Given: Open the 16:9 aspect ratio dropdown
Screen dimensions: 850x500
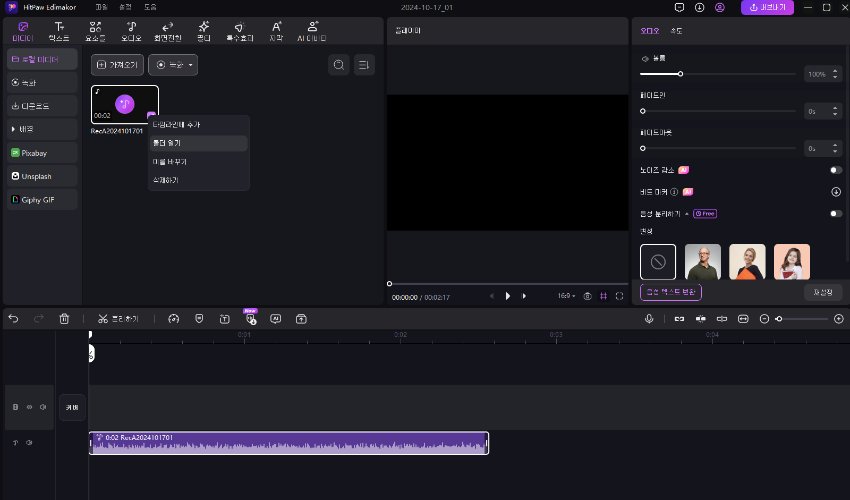Looking at the screenshot, I should pyautogui.click(x=567, y=296).
